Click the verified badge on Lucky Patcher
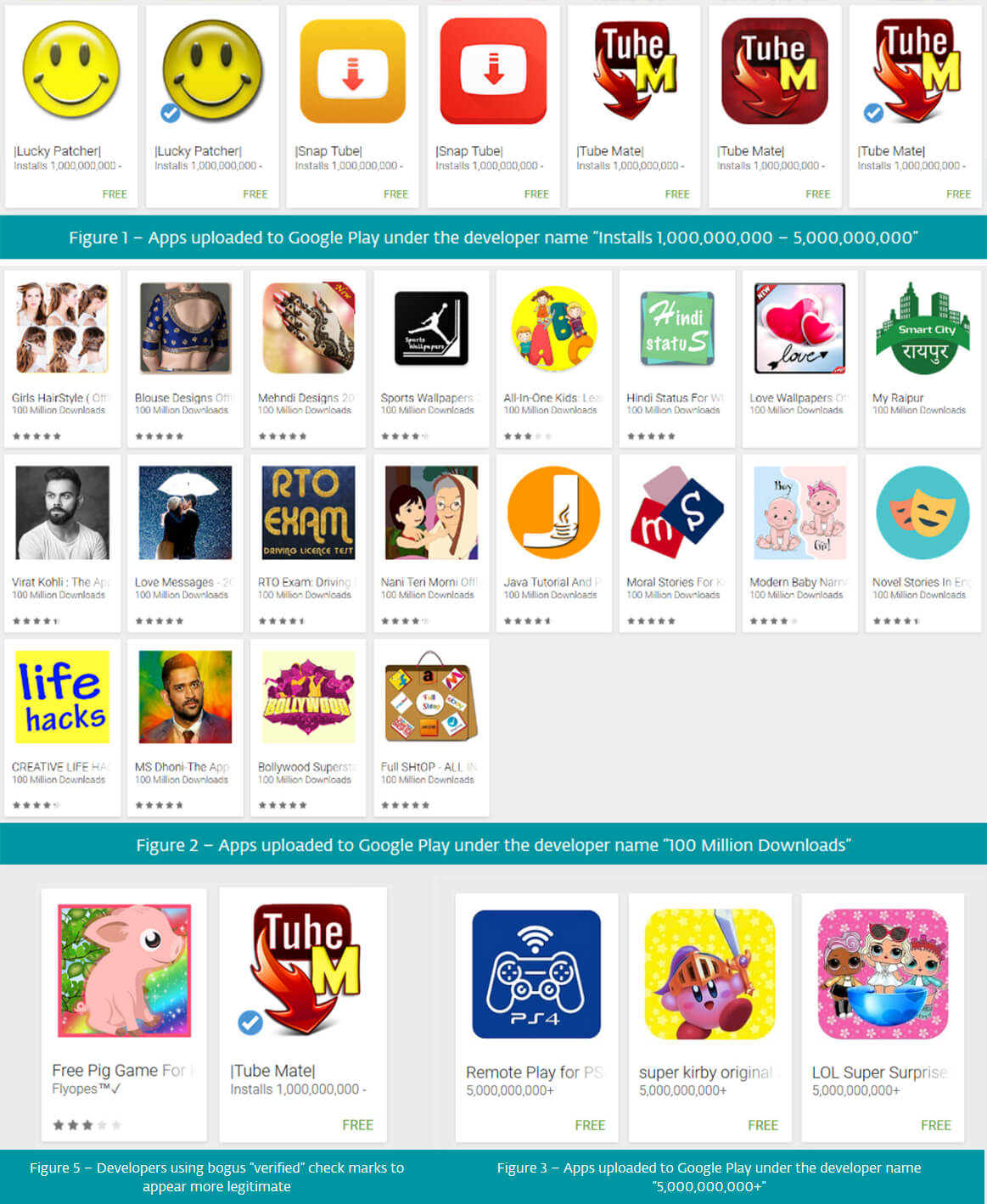The height and width of the screenshot is (1204, 987). click(171, 112)
